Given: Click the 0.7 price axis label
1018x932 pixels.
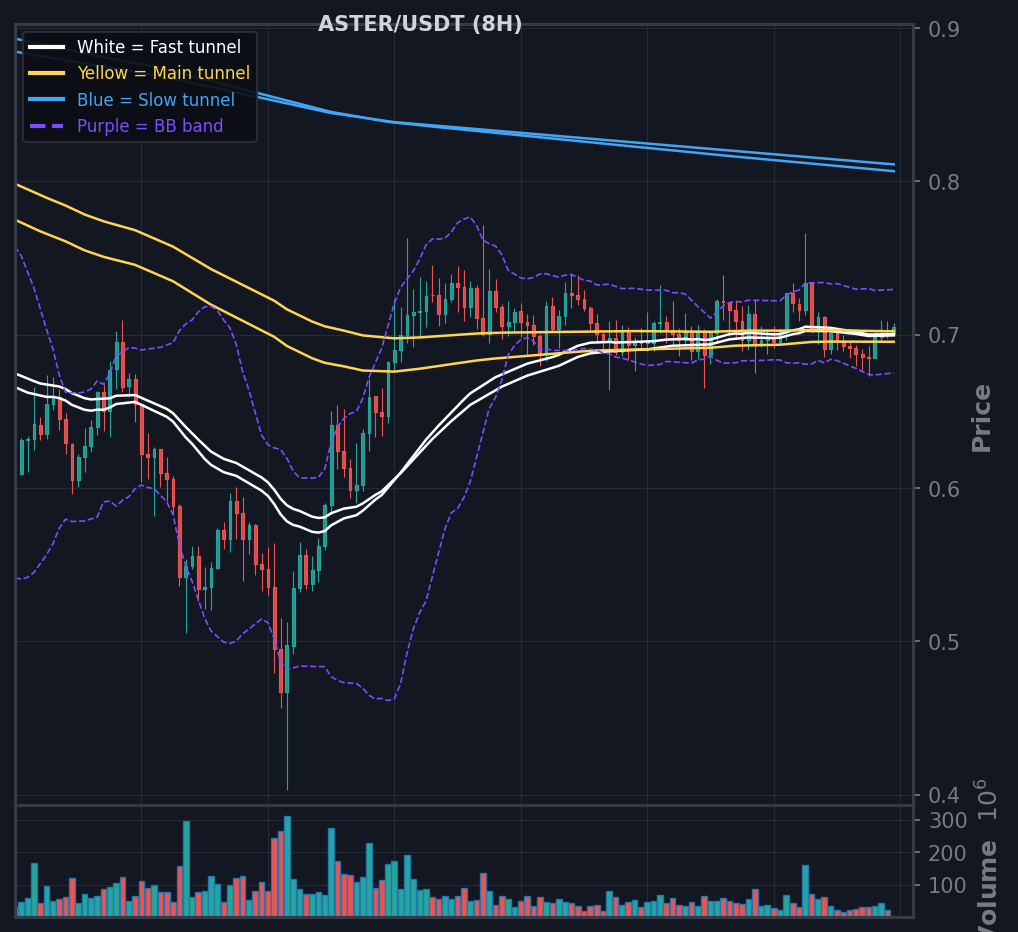Looking at the screenshot, I should [944, 336].
